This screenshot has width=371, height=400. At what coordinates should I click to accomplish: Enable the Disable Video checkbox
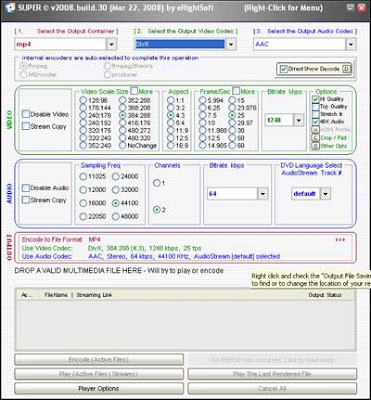[x=26, y=114]
